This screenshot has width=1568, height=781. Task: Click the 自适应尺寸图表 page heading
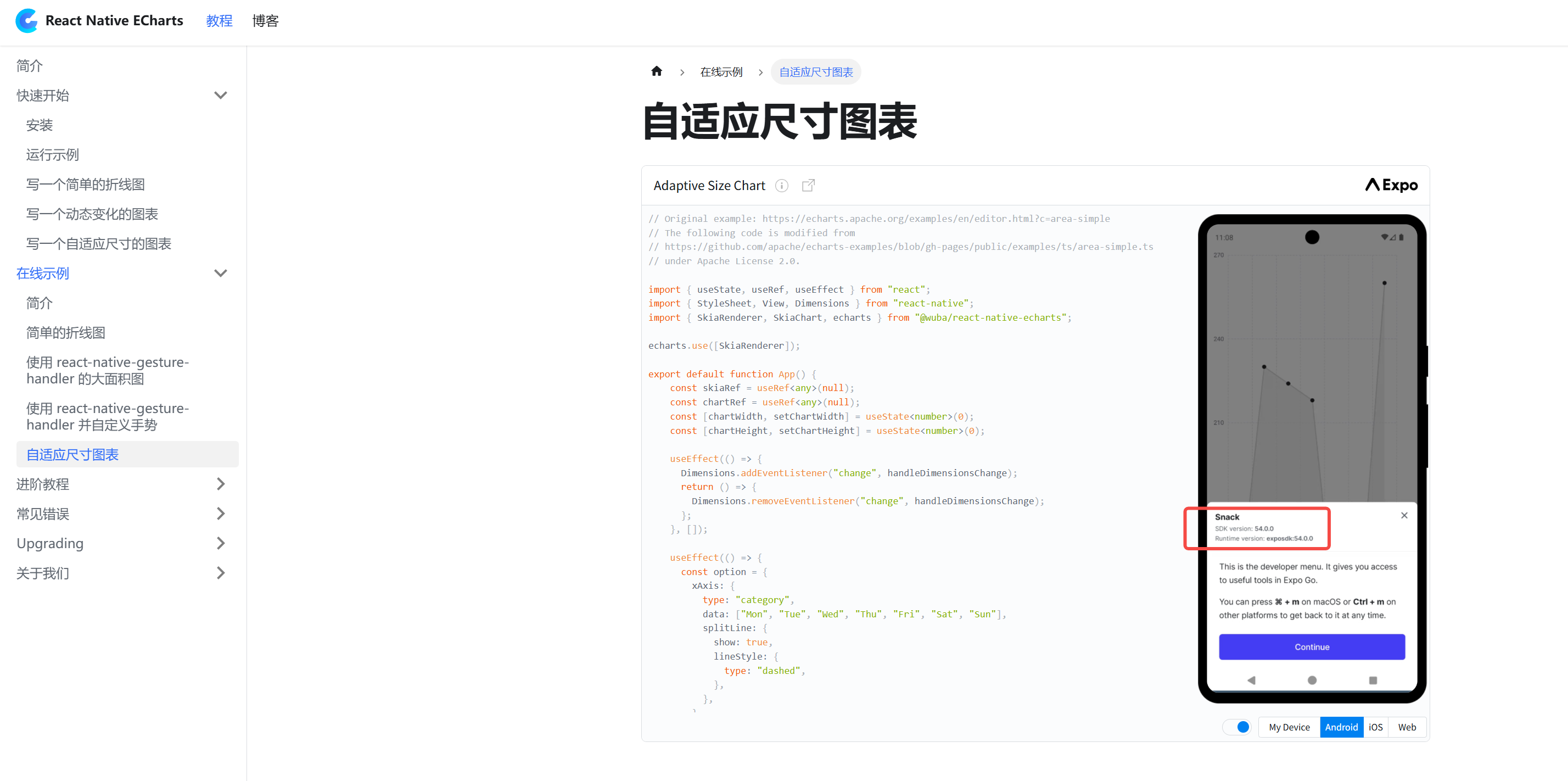click(x=779, y=122)
